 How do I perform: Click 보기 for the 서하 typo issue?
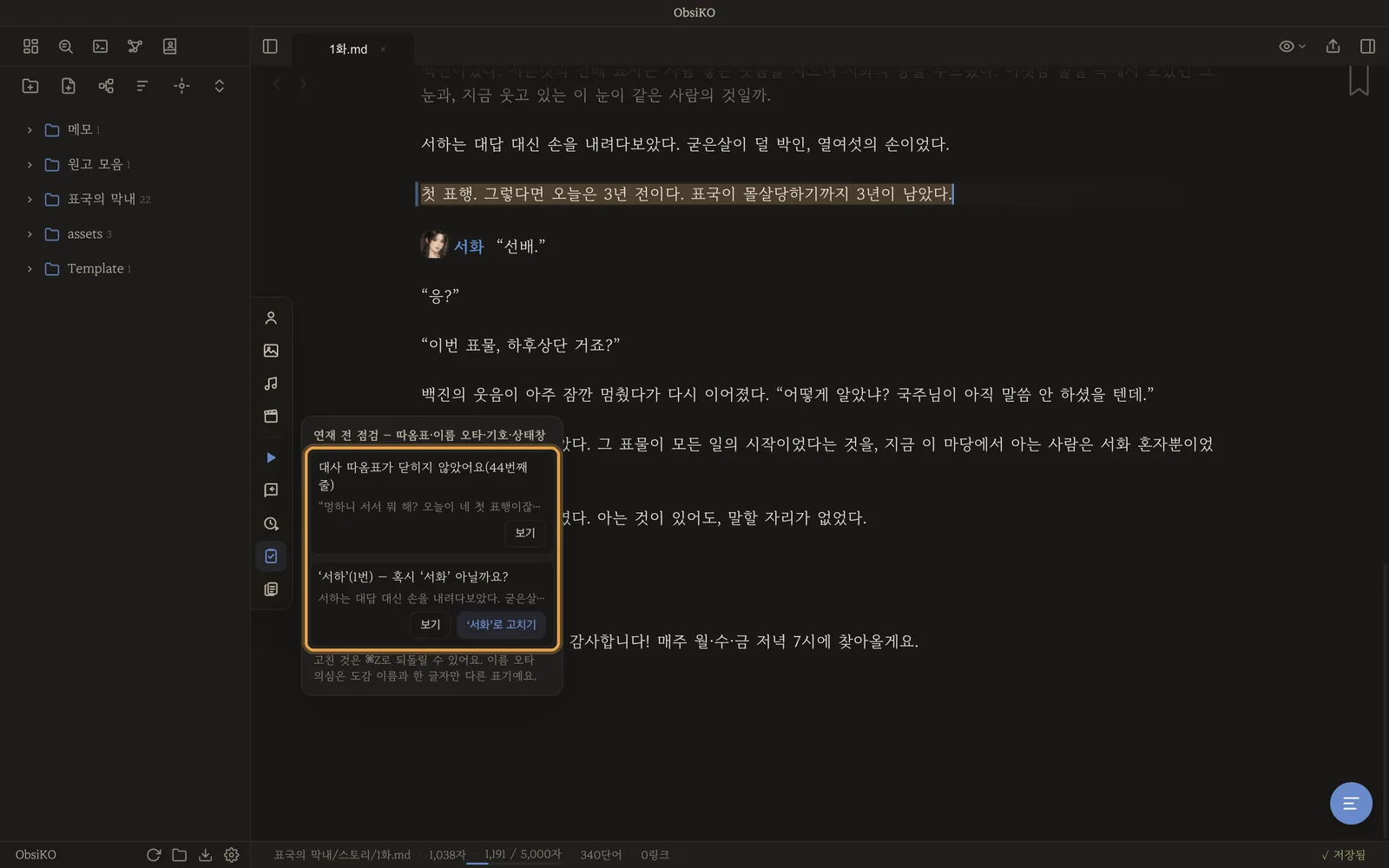click(431, 624)
